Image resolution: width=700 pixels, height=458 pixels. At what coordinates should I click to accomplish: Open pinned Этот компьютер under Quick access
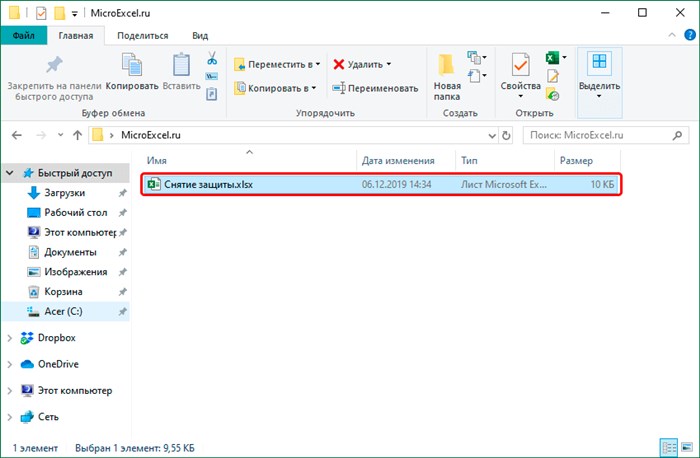80,232
